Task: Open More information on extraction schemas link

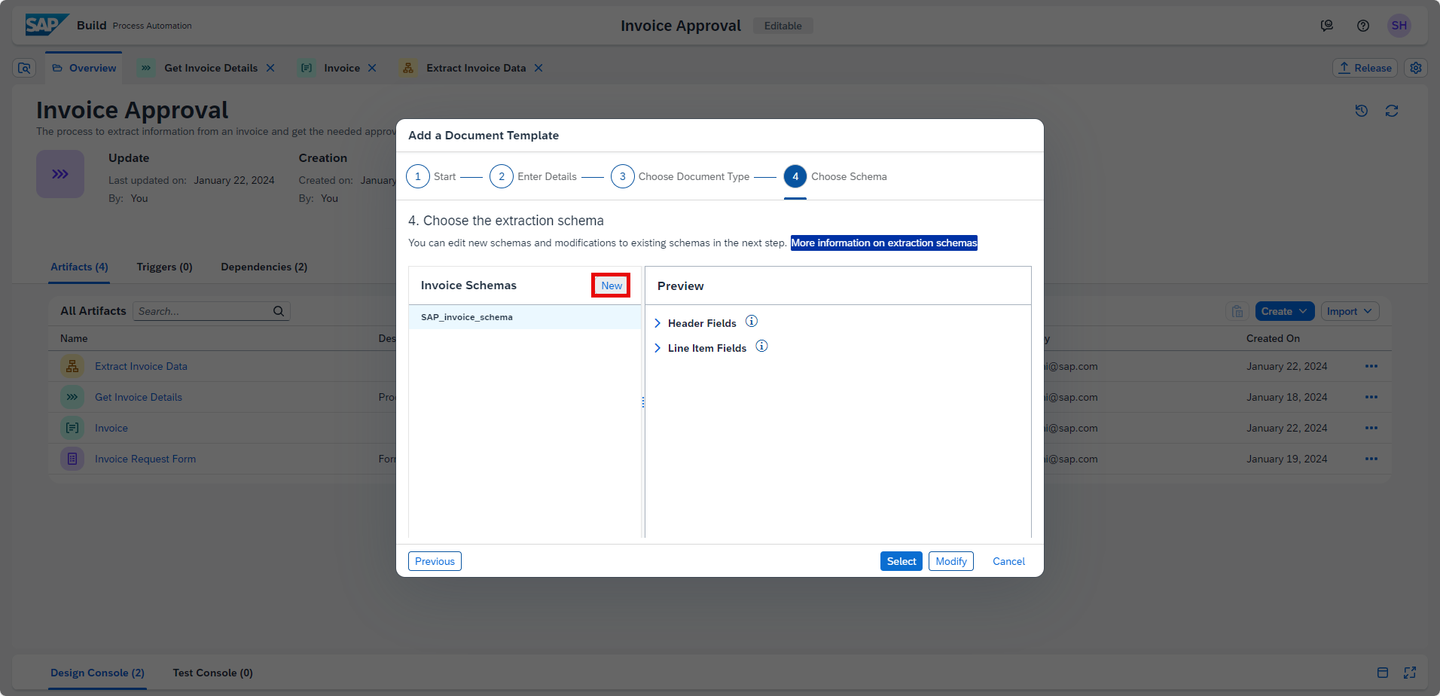Action: pyautogui.click(x=884, y=243)
